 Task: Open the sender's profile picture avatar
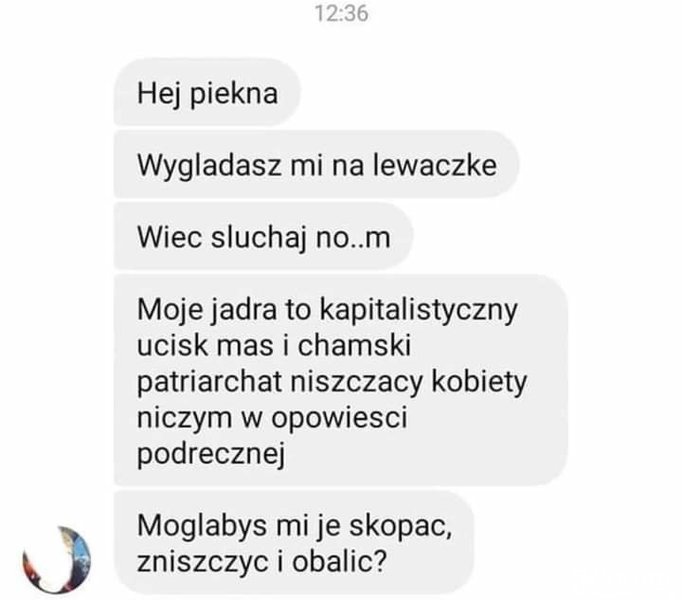tap(57, 560)
